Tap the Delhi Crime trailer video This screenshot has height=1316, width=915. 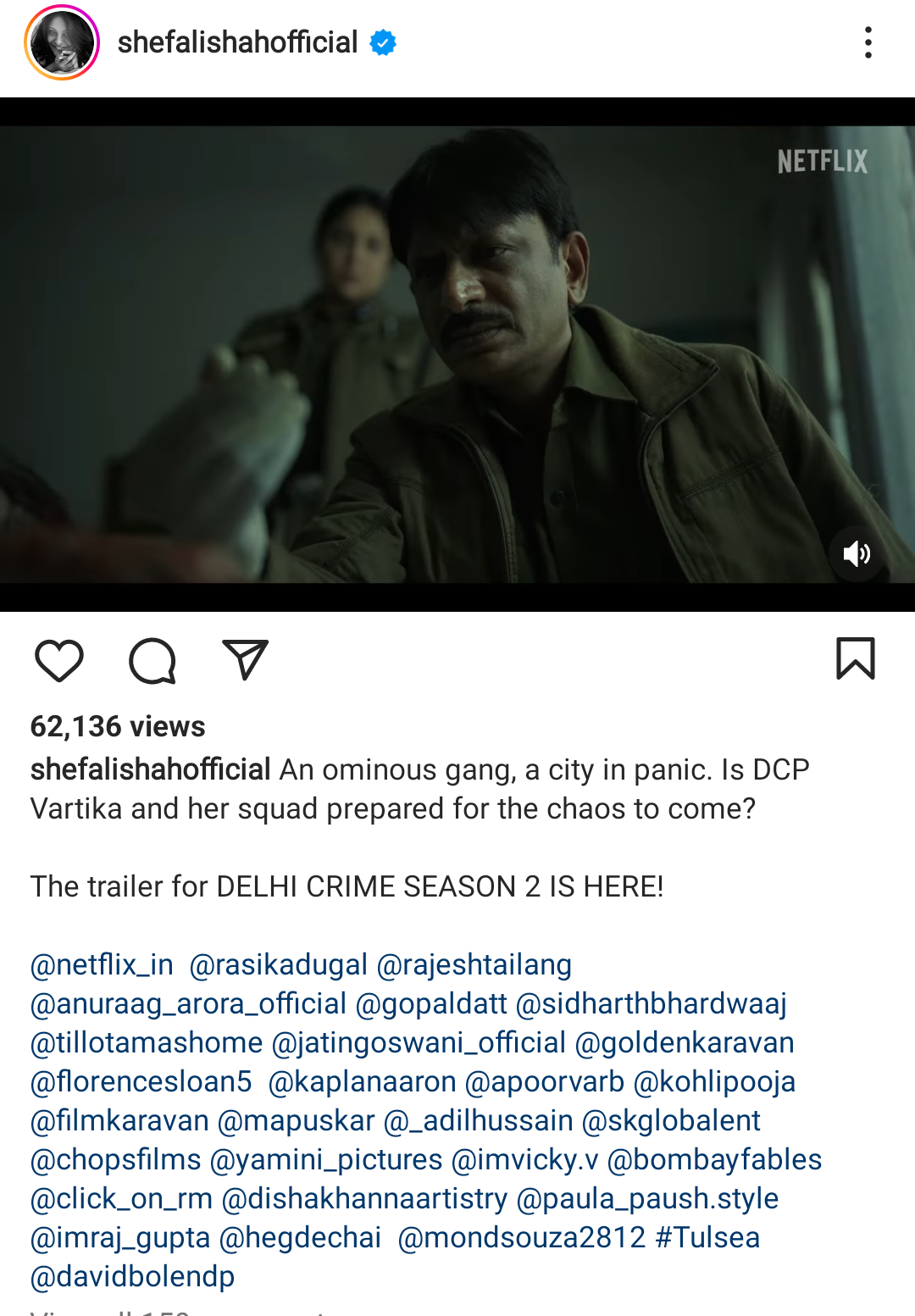[457, 354]
